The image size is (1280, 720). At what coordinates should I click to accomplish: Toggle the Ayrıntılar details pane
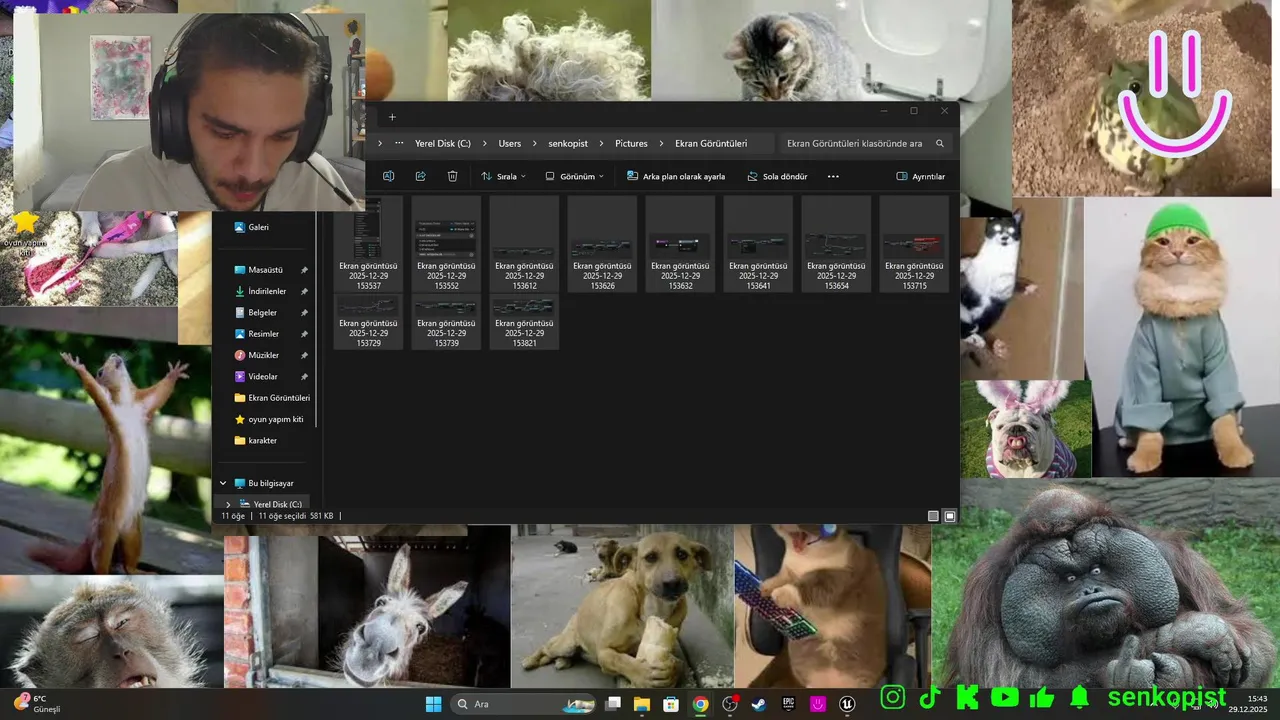click(x=920, y=176)
